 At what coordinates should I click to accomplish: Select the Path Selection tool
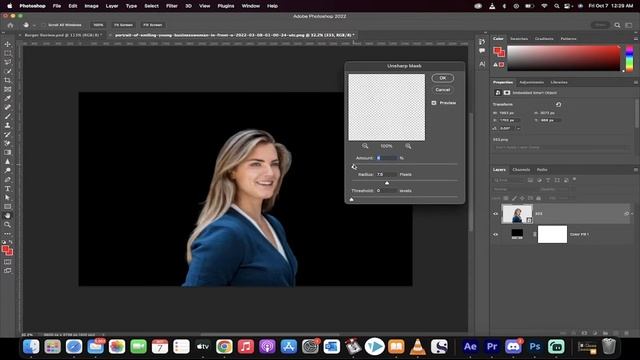click(7, 198)
